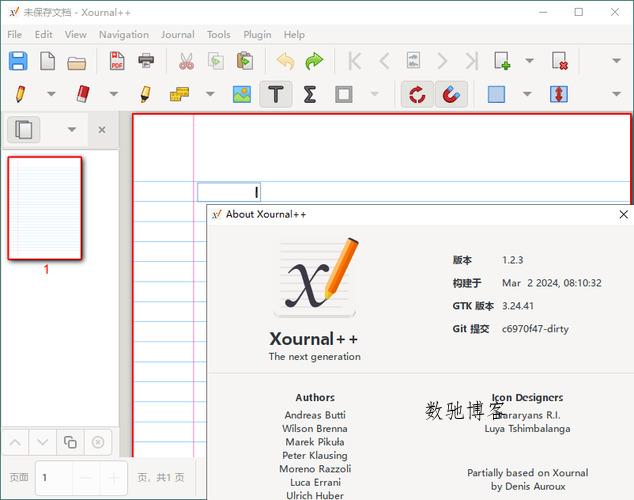Move page down in sidebar

coord(42,442)
